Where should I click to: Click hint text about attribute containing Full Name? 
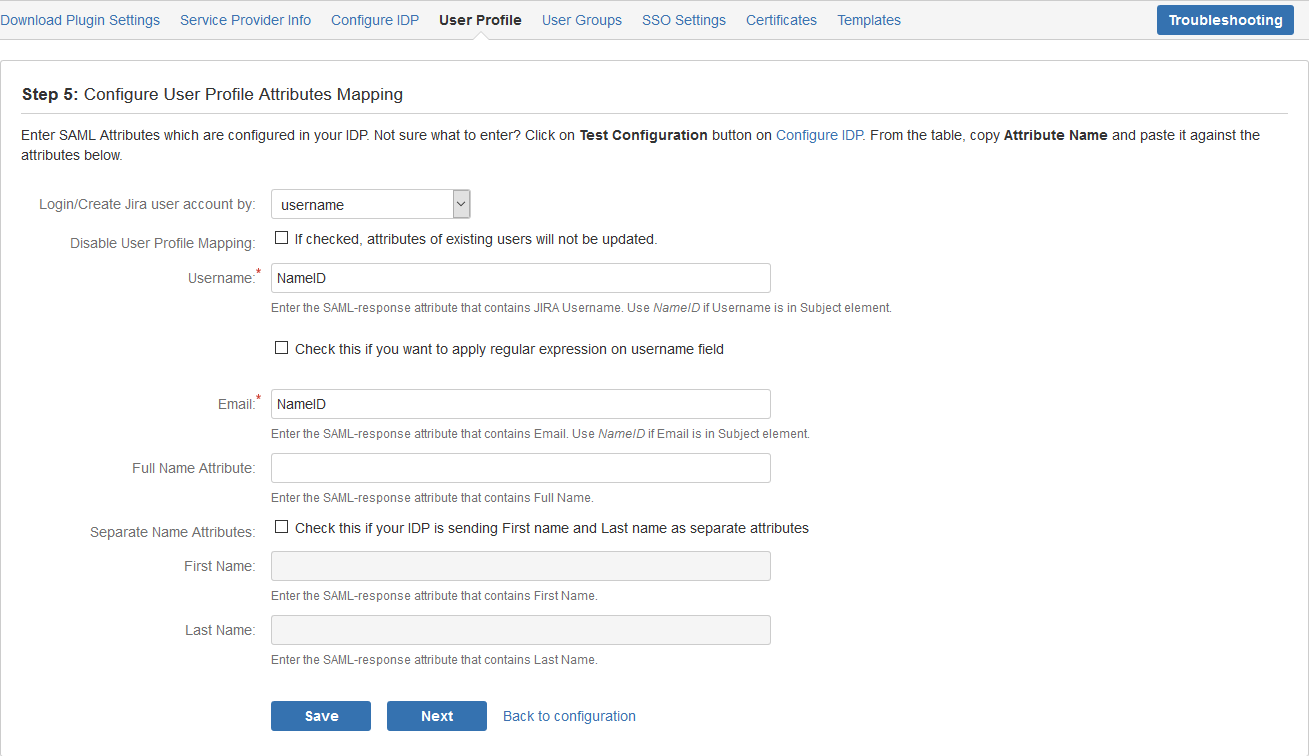[x=432, y=498]
